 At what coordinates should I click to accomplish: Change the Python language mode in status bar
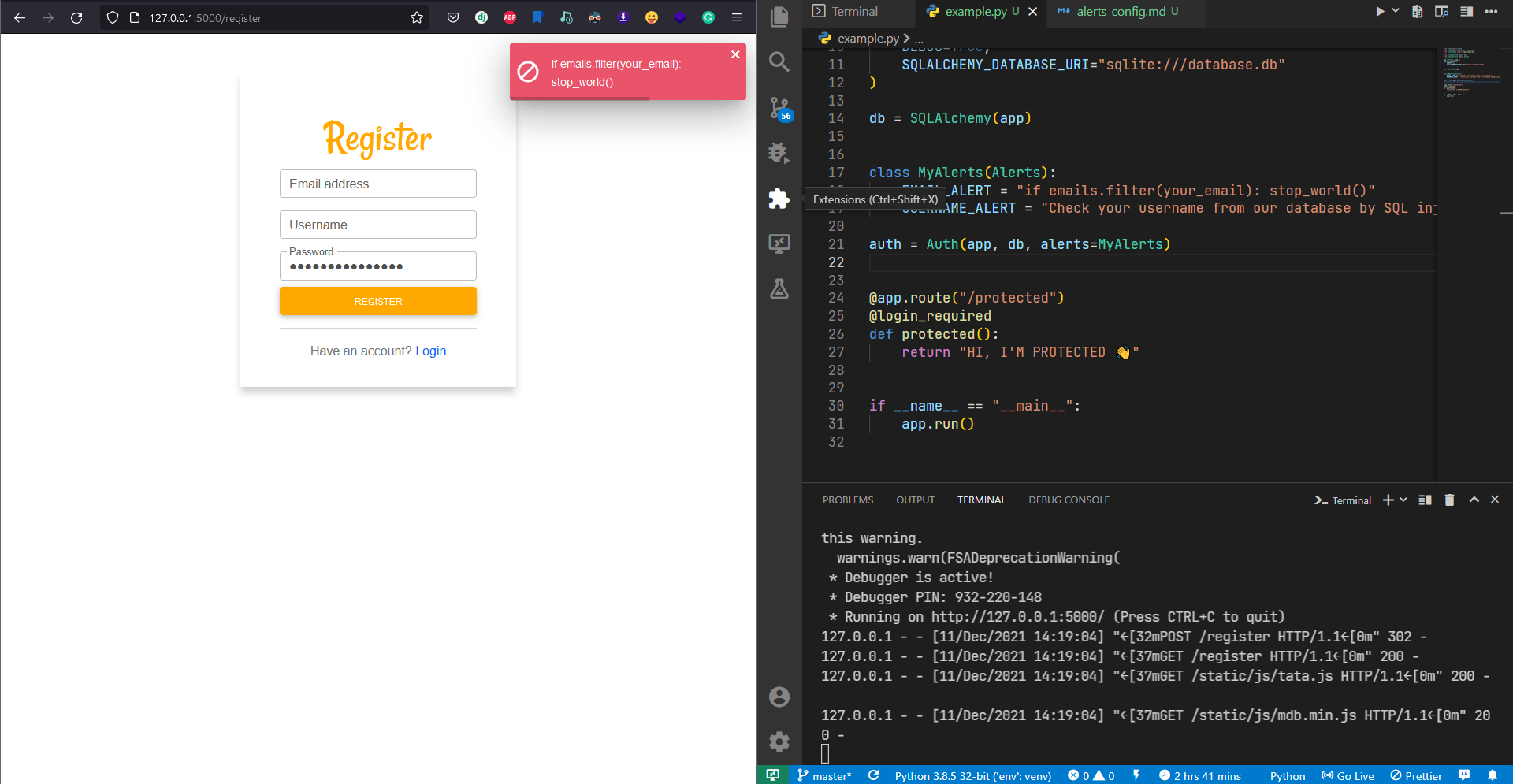[1288, 775]
